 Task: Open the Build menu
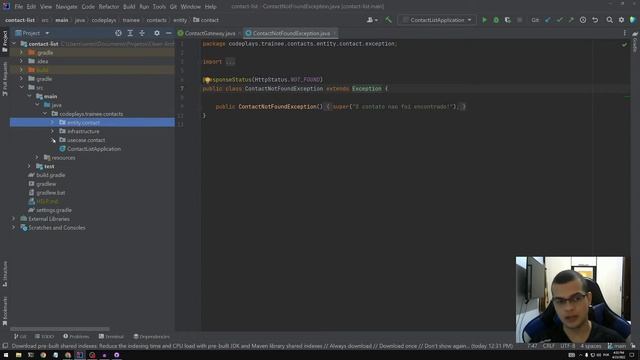[x=129, y=7]
